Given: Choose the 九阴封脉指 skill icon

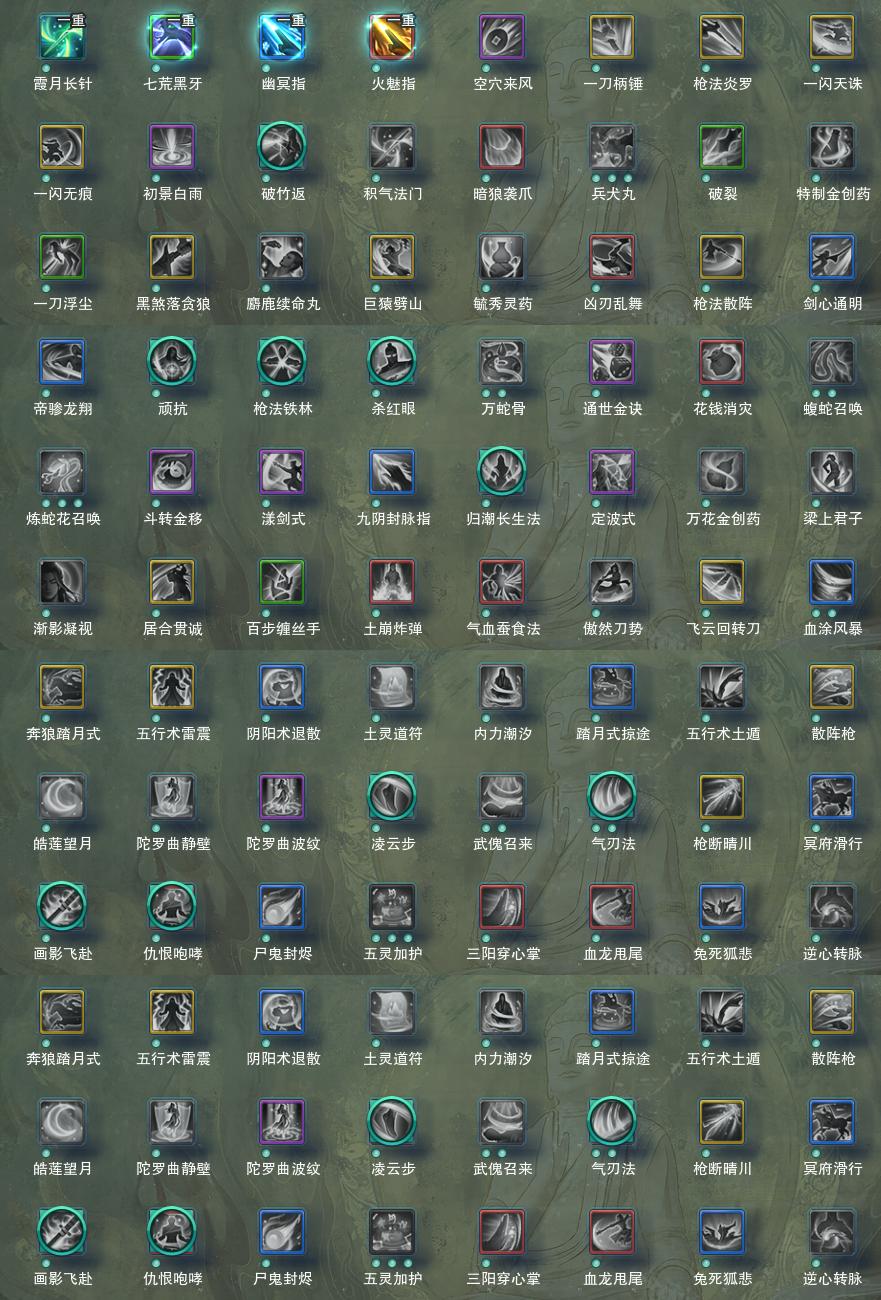Looking at the screenshot, I should click(392, 472).
